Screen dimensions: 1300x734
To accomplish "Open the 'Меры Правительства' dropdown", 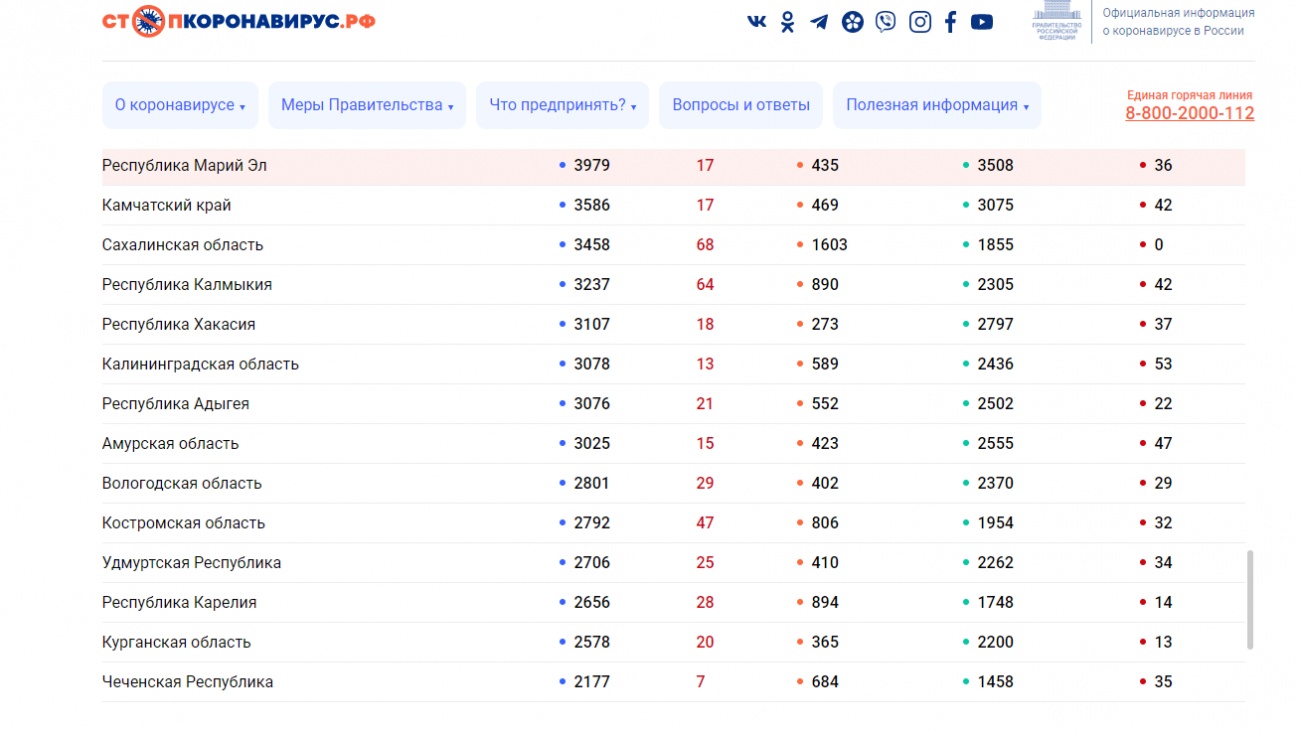I will tap(367, 105).
